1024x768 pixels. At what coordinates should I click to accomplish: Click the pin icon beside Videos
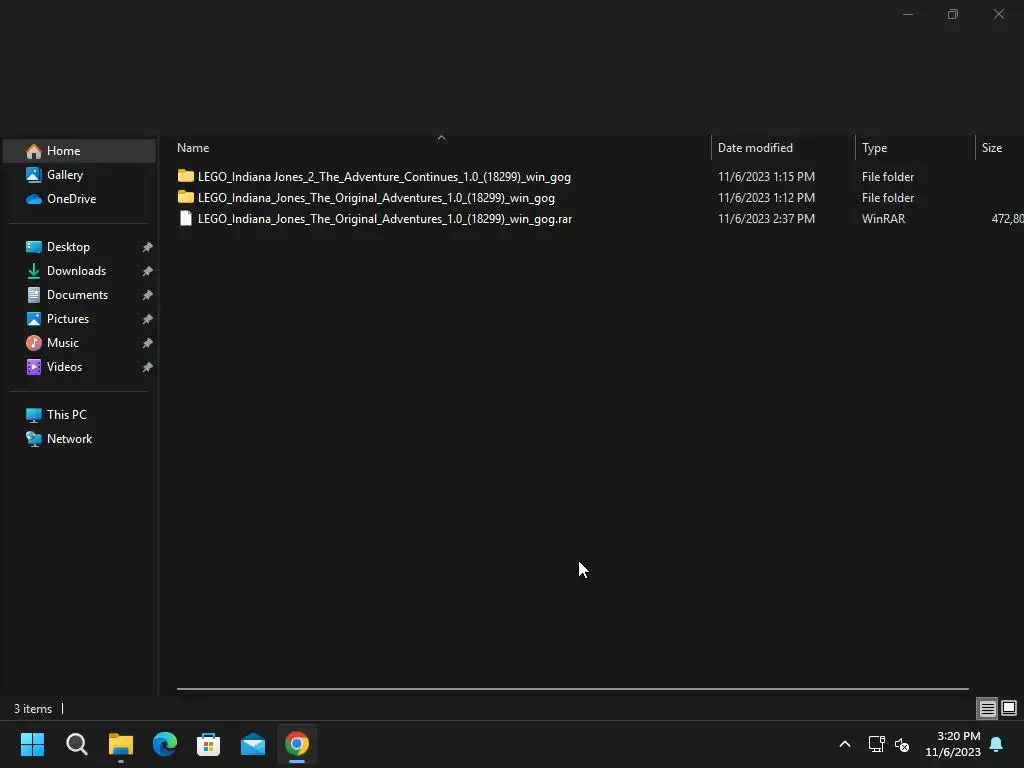click(x=148, y=367)
